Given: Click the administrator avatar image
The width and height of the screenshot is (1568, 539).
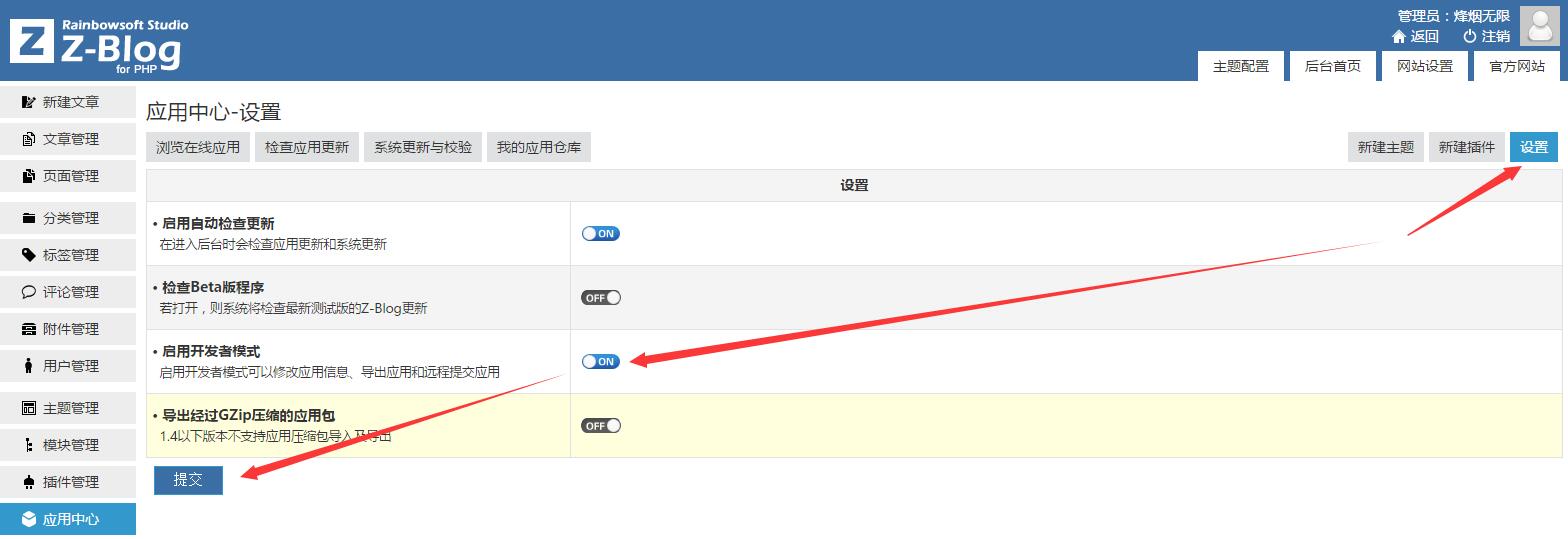Looking at the screenshot, I should (x=1539, y=26).
